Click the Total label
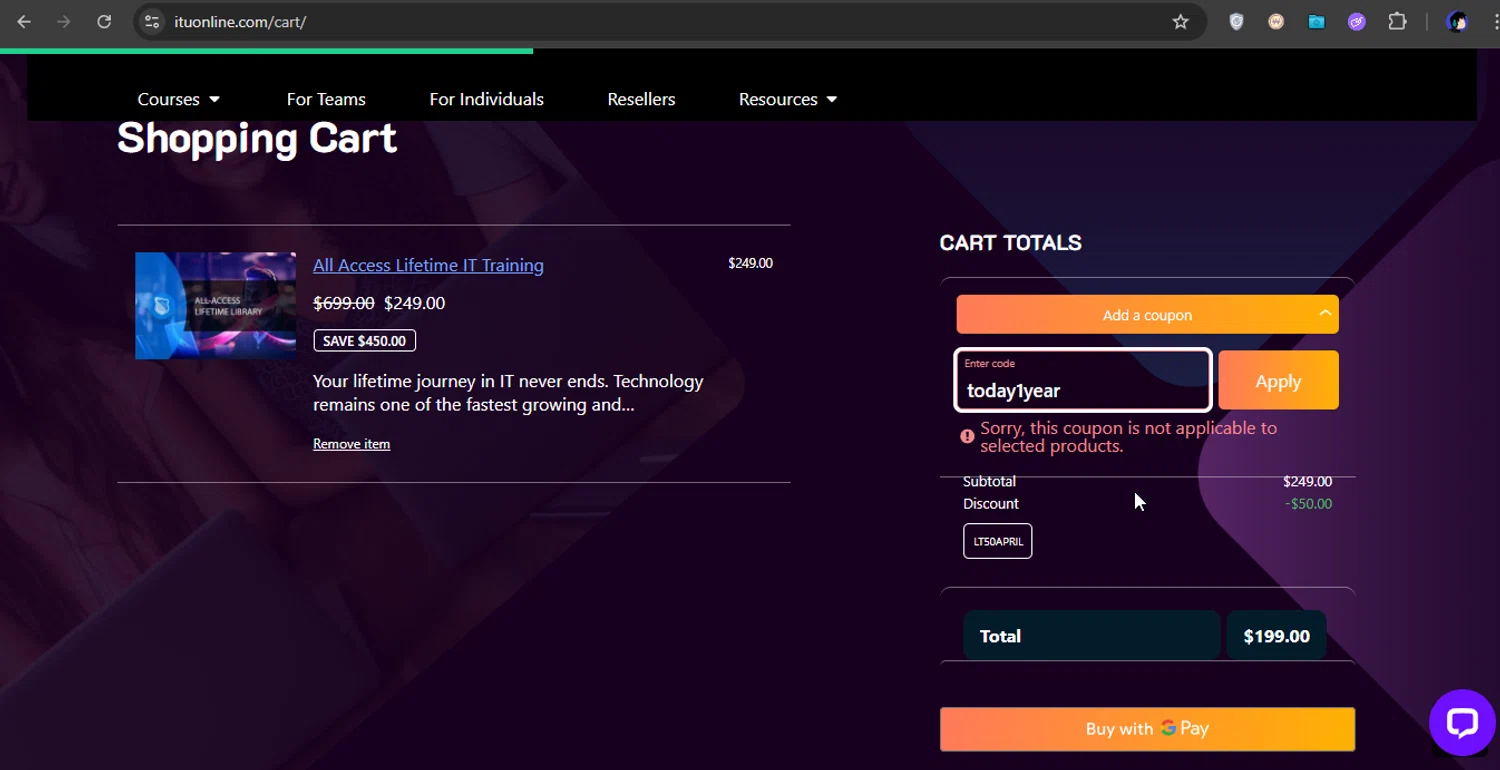 (x=1000, y=636)
